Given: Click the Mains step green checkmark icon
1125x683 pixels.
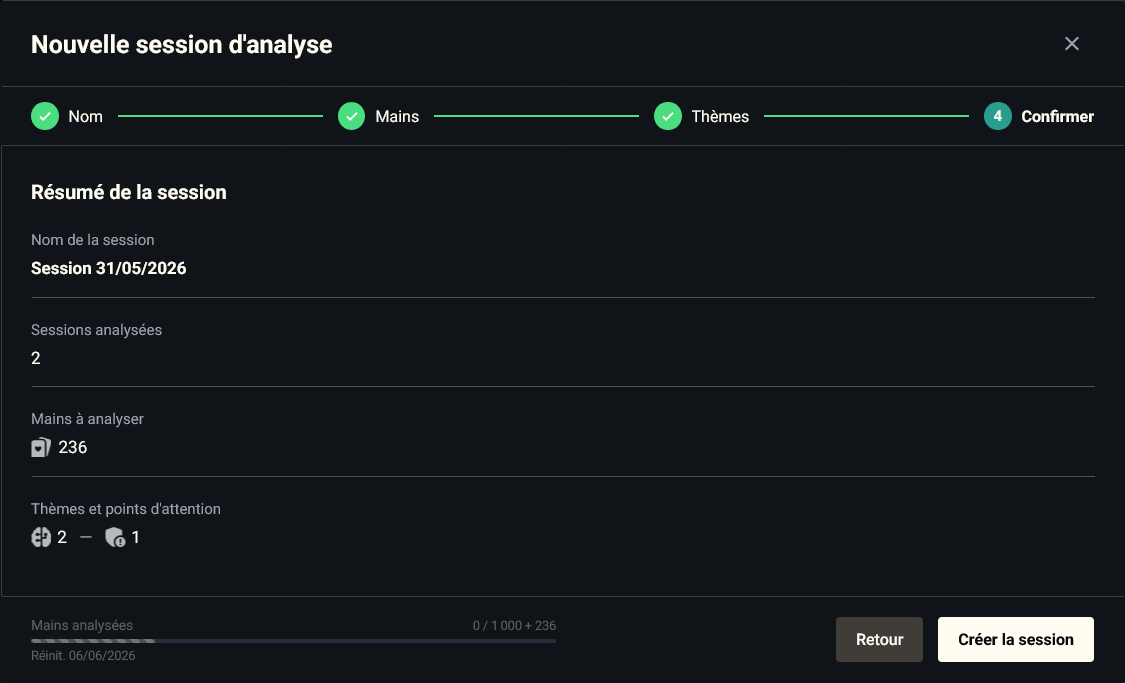Looking at the screenshot, I should click(352, 116).
